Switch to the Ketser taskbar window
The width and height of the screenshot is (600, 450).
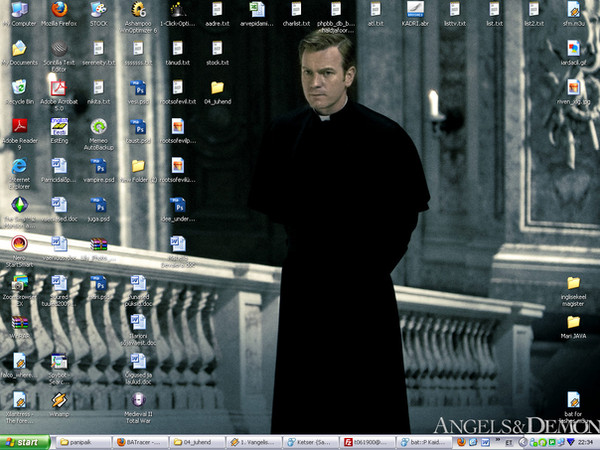pyautogui.click(x=311, y=442)
